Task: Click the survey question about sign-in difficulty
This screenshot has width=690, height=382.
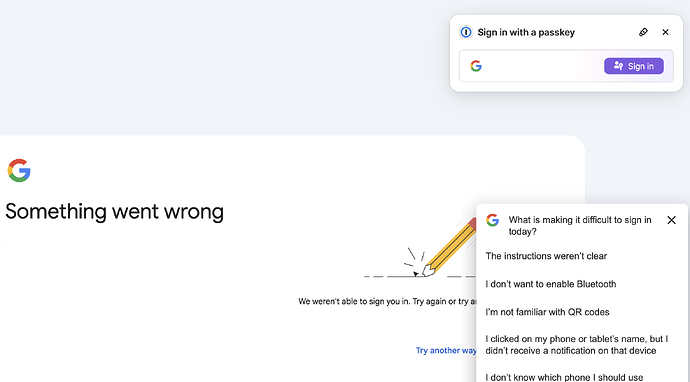Action: [580, 225]
